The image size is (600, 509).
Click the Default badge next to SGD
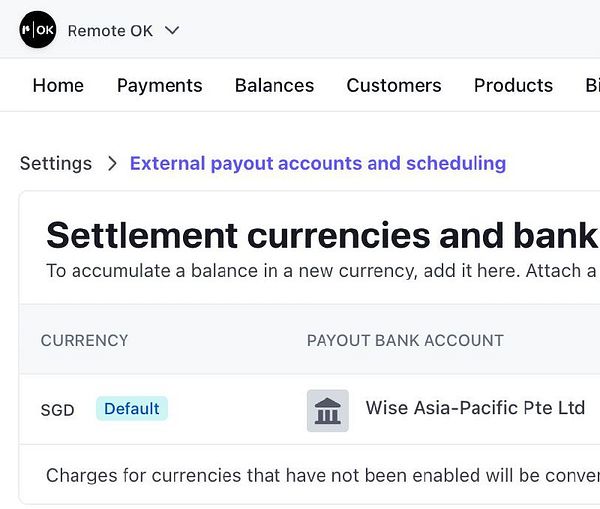(x=132, y=409)
